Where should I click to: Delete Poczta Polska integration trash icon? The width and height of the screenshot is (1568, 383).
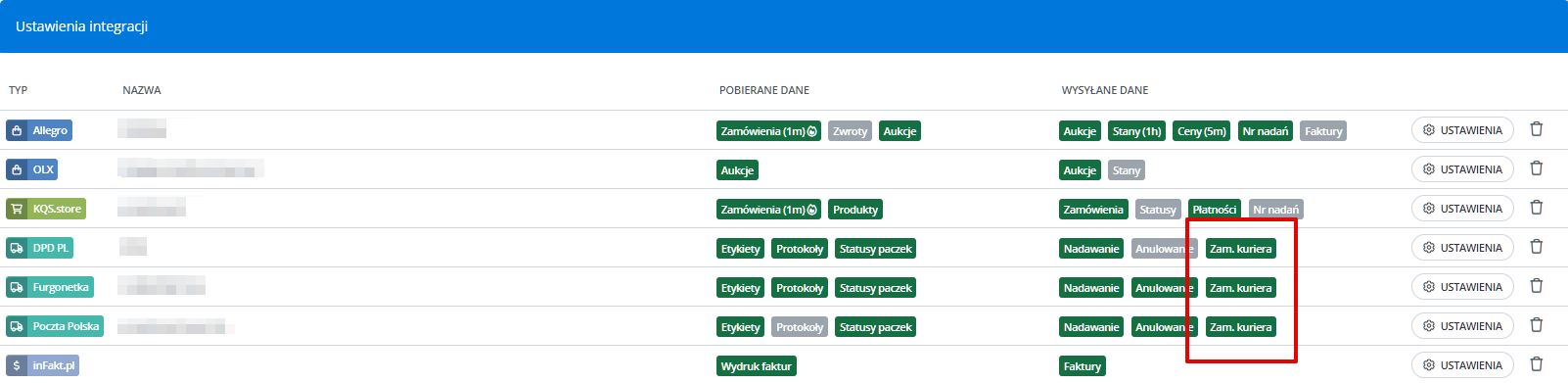click(1536, 325)
